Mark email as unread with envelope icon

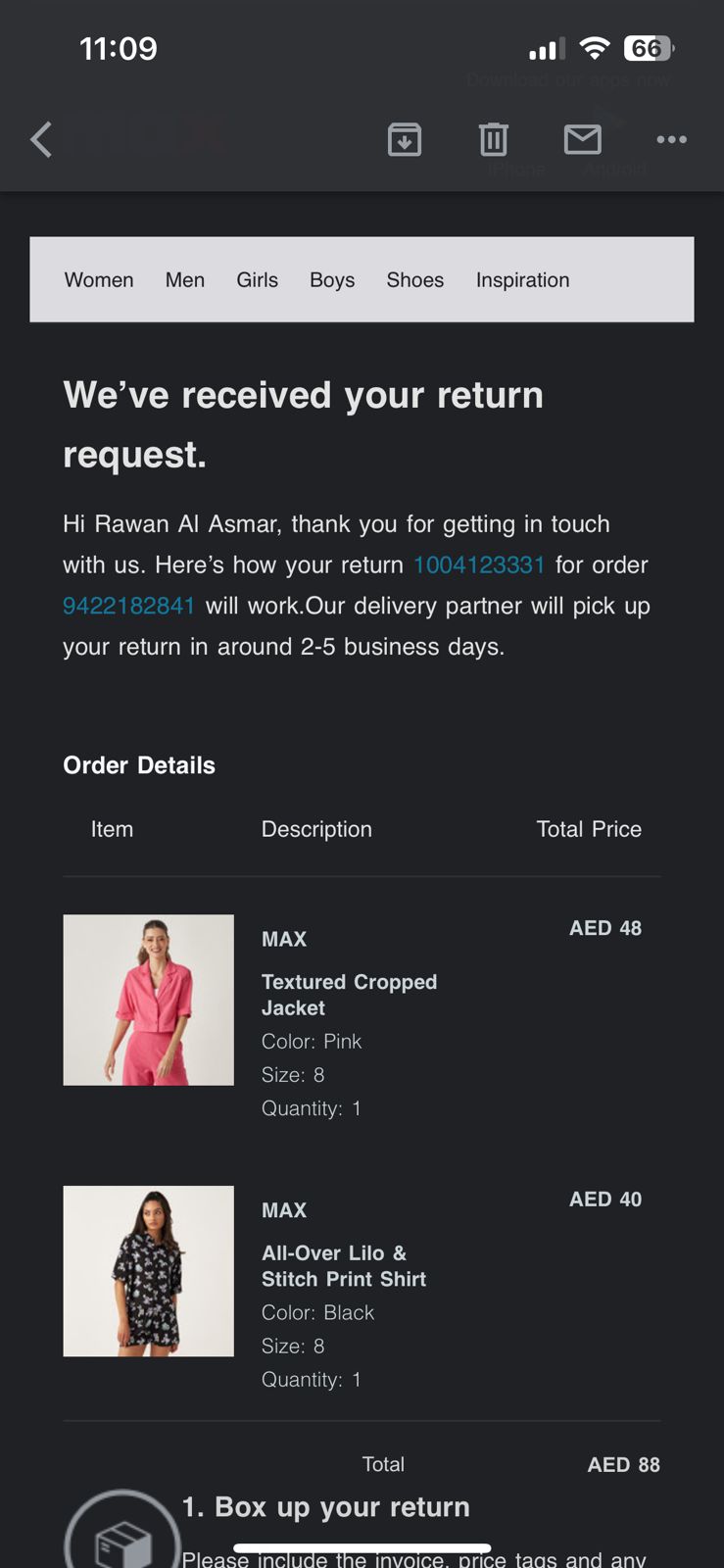(x=583, y=140)
